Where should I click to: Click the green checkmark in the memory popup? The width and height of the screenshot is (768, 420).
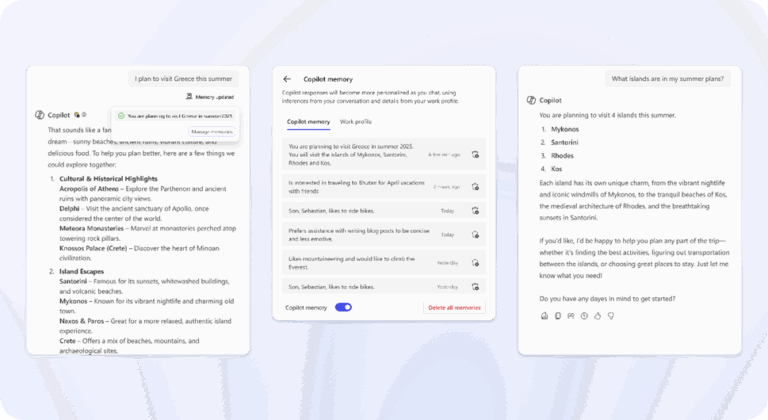[x=121, y=116]
